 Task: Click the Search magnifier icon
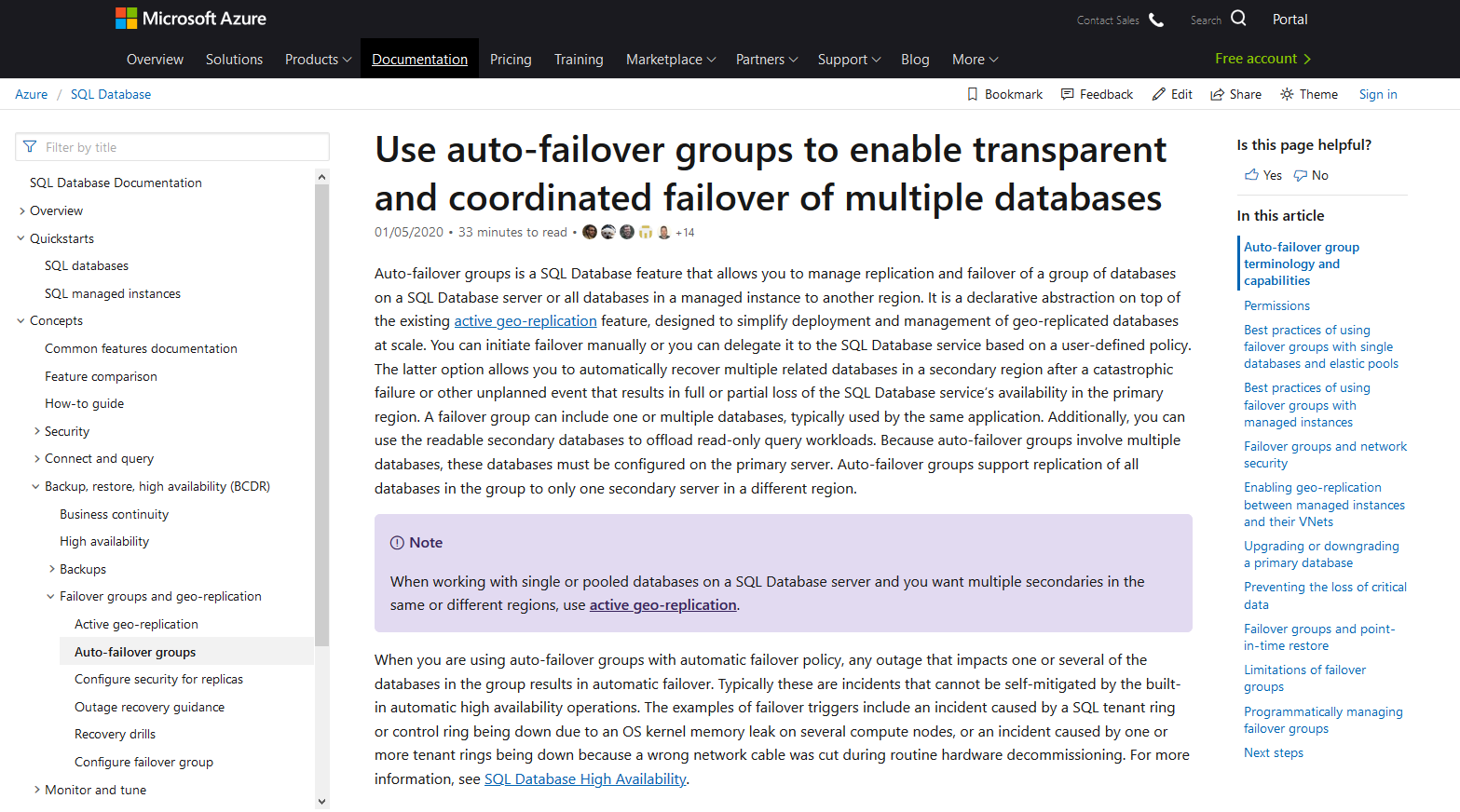(1238, 18)
